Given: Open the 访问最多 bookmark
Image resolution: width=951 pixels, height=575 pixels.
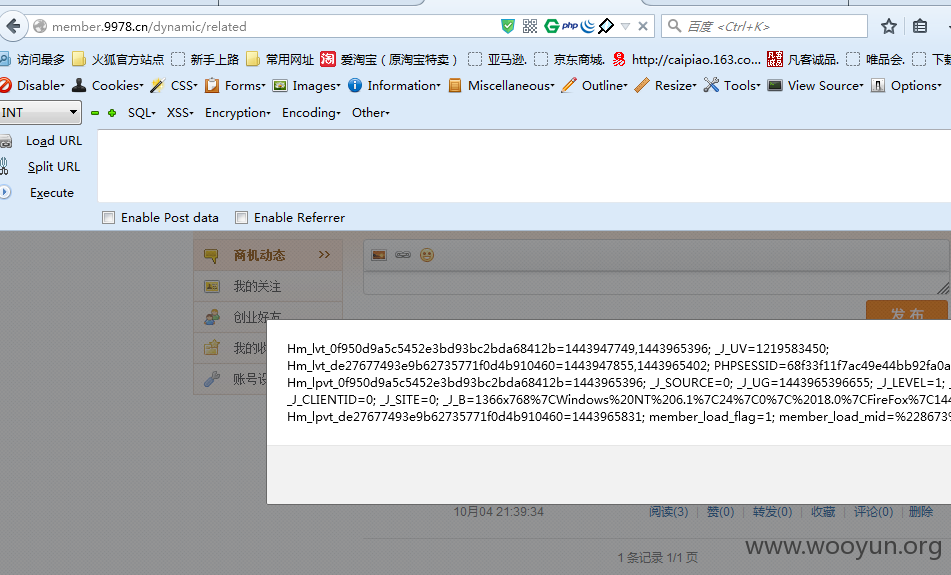Looking at the screenshot, I should pos(33,59).
